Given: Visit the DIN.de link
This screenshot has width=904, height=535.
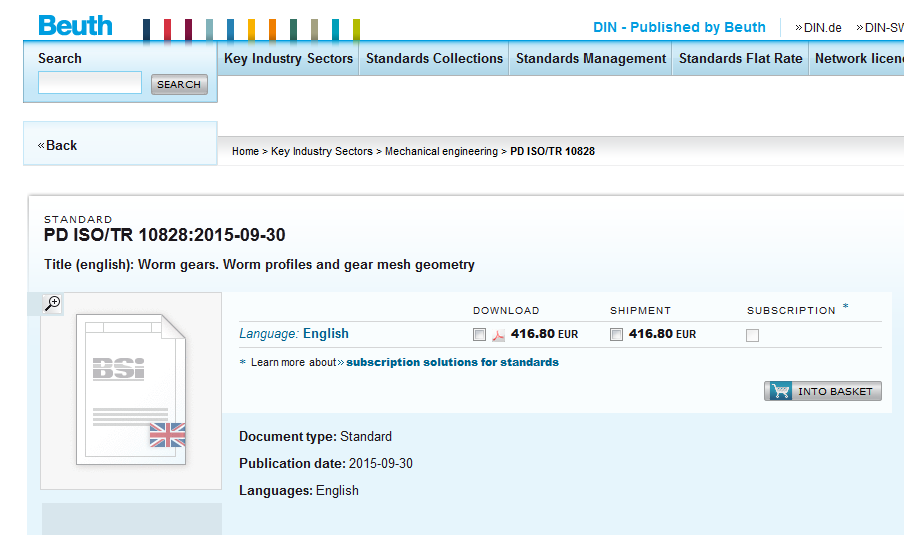Looking at the screenshot, I should pyautogui.click(x=819, y=28).
